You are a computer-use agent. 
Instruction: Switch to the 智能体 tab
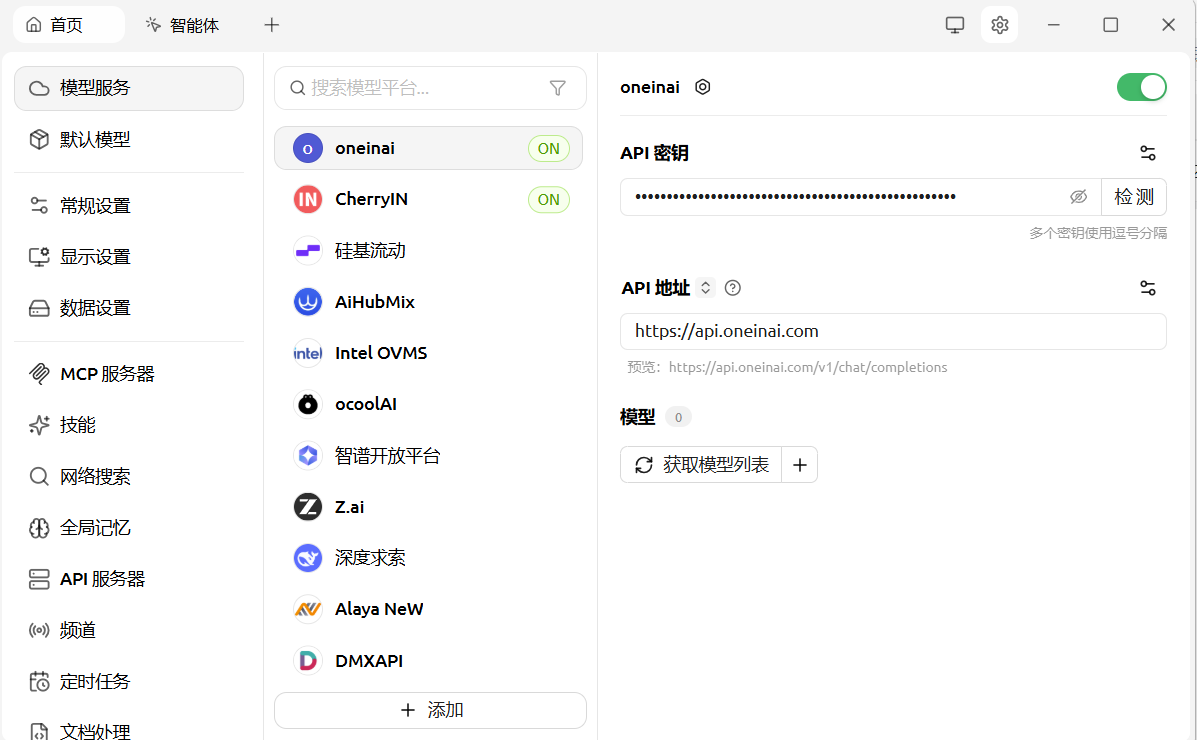[x=182, y=25]
